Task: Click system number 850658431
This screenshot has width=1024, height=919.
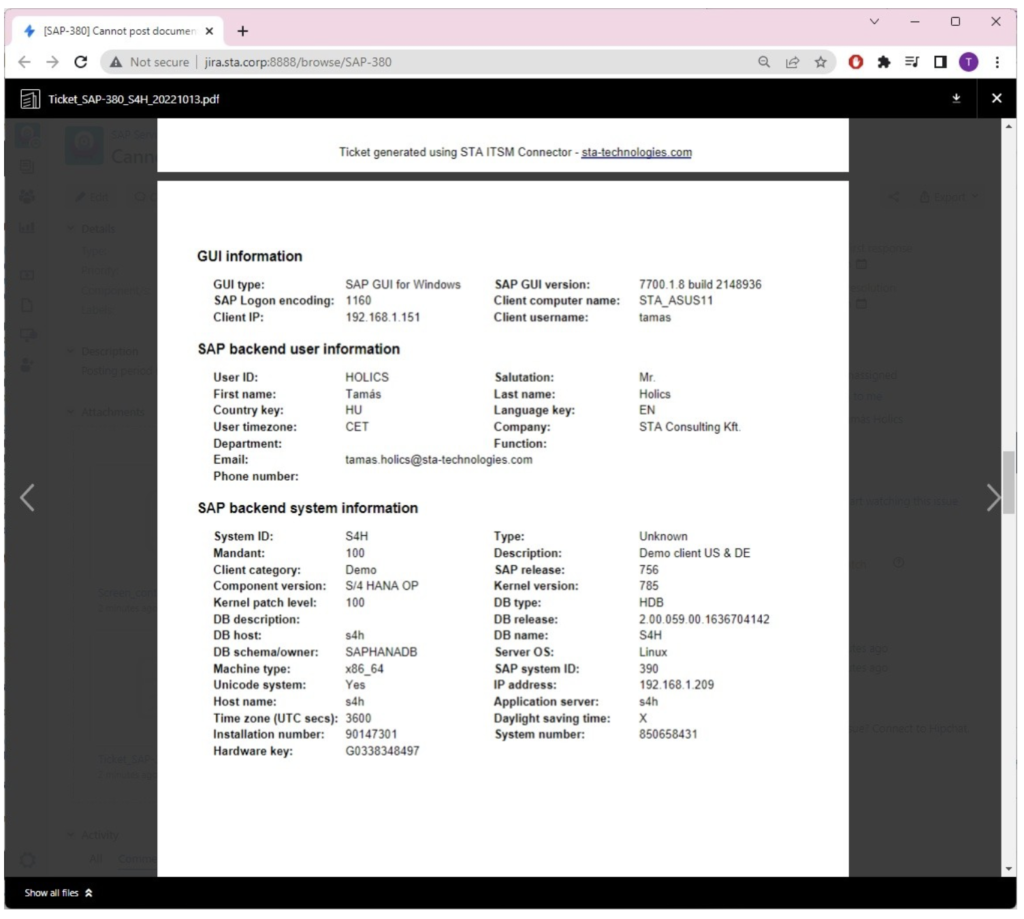Action: (x=668, y=734)
